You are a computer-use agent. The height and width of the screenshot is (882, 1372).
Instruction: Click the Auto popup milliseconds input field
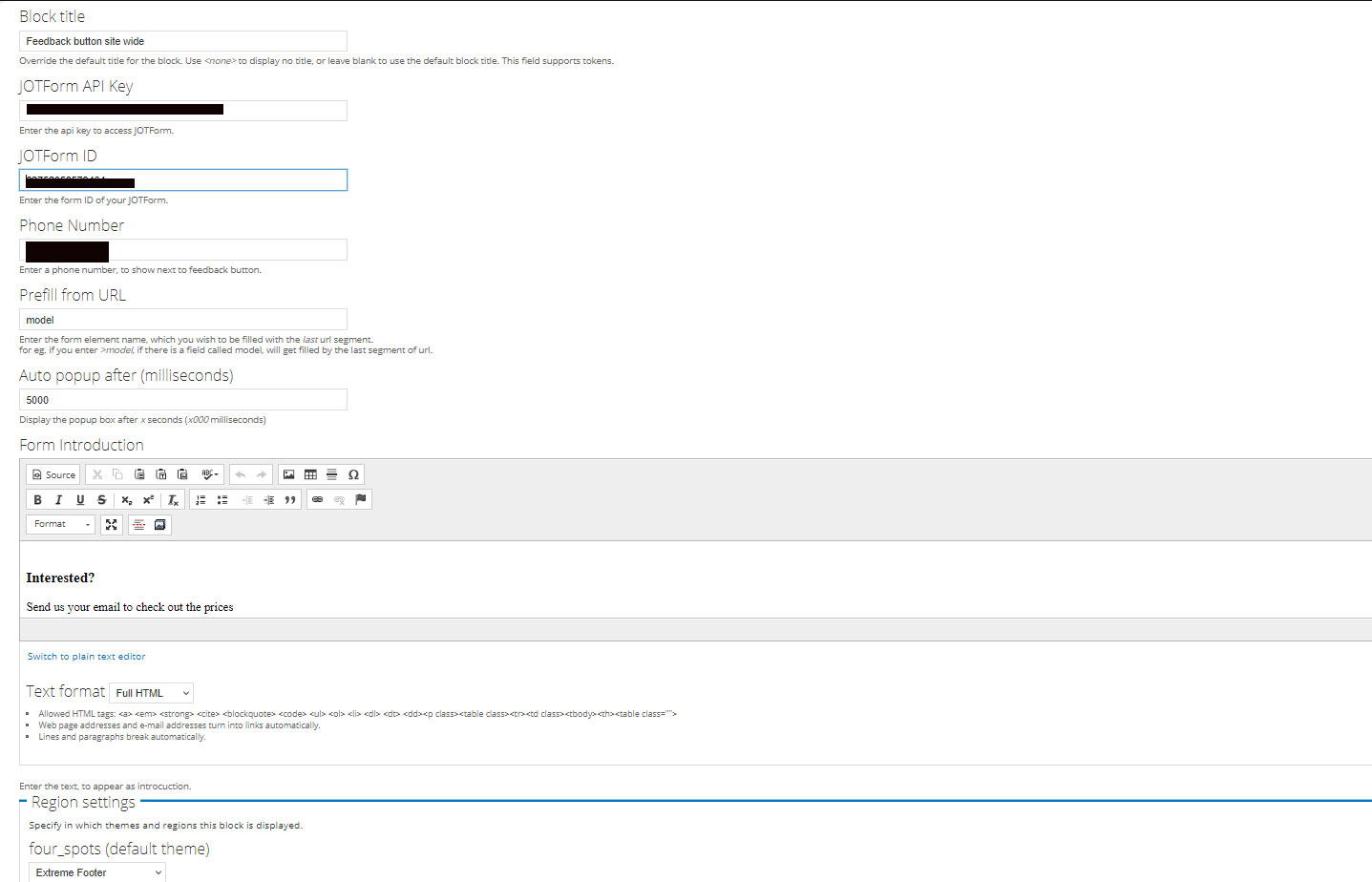pyautogui.click(x=182, y=399)
